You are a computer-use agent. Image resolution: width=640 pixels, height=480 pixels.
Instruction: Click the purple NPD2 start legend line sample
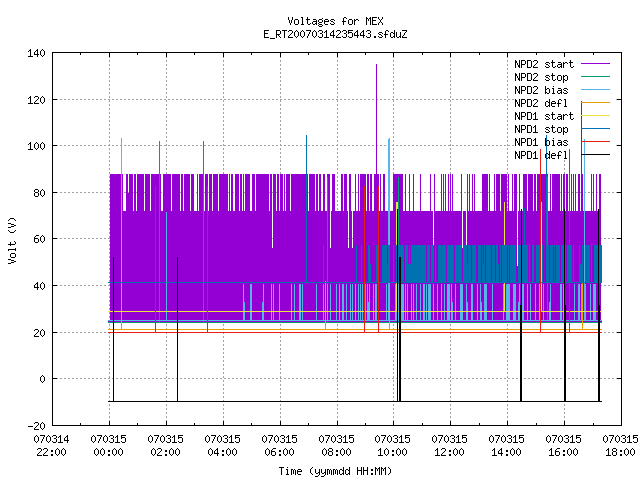click(x=596, y=64)
